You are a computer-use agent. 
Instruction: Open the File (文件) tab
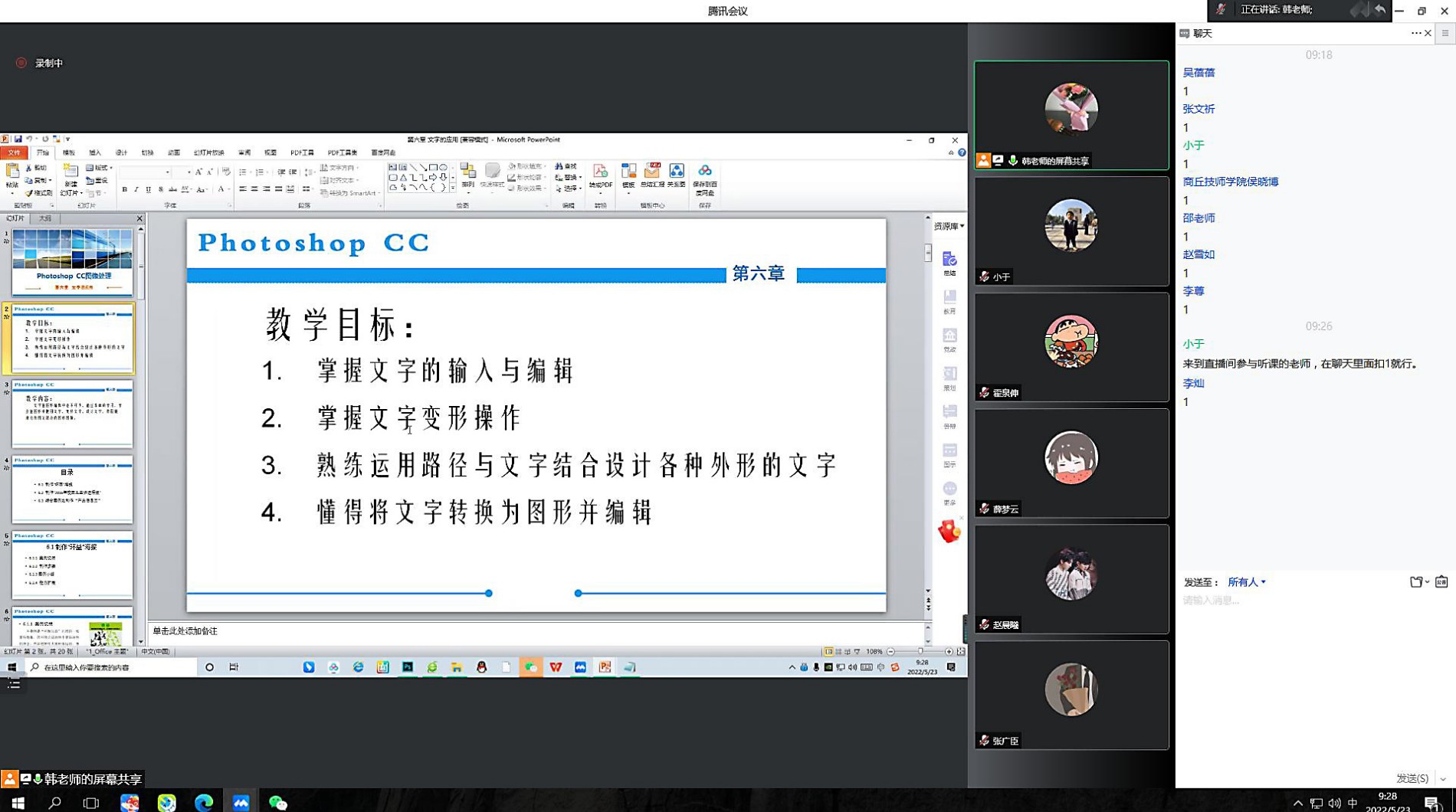(14, 152)
